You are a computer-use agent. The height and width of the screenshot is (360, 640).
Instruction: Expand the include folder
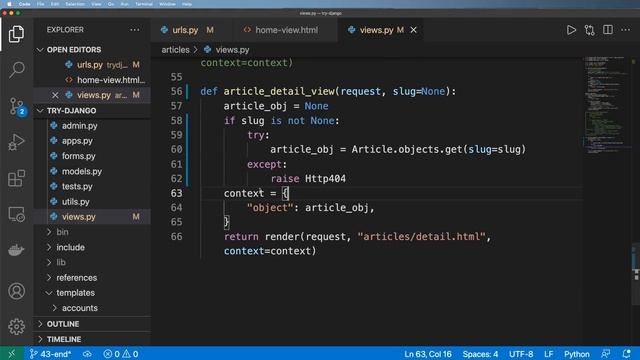point(70,247)
